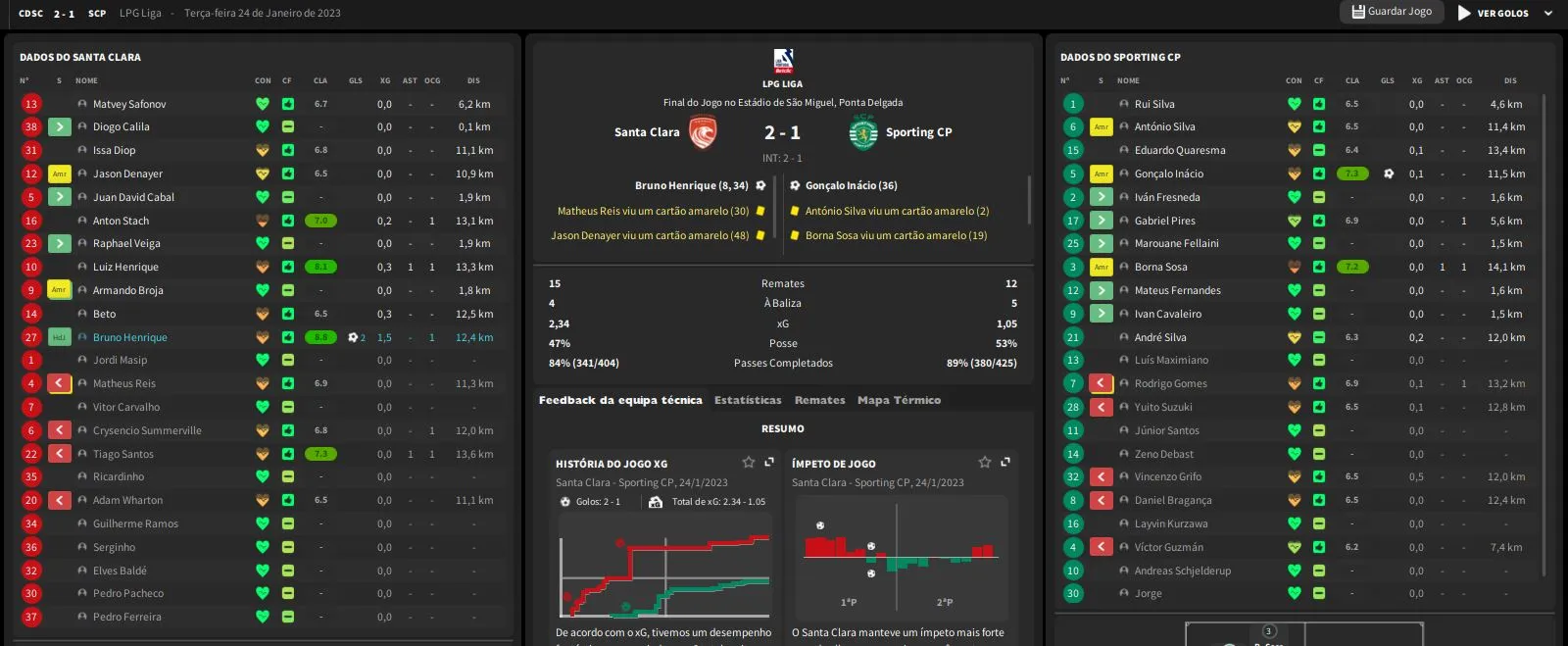Toggle the star on Ímpeto de Jogo card
Image resolution: width=1568 pixels, height=646 pixels.
pos(985,463)
